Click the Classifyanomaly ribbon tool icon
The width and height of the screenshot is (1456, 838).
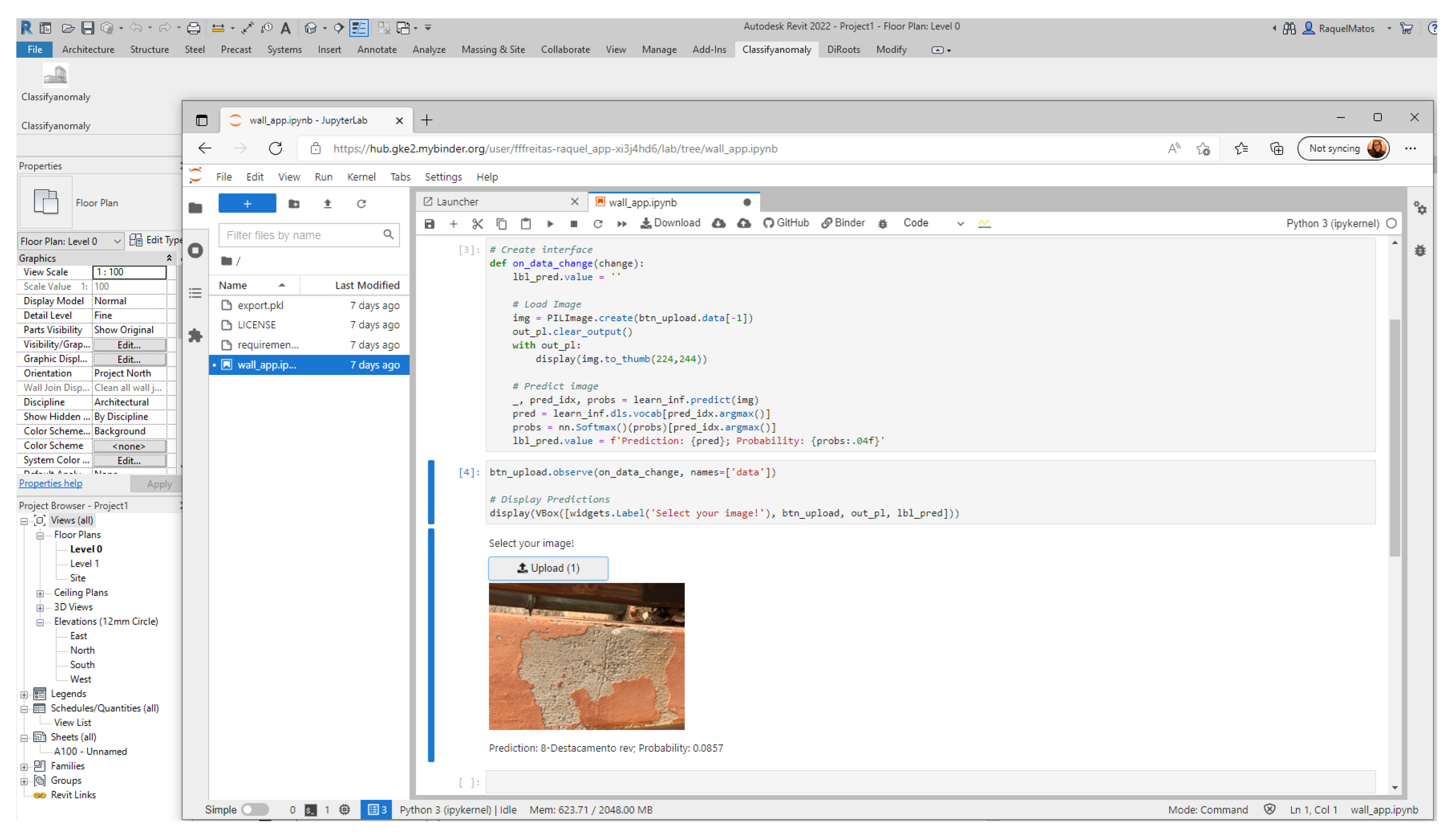(x=55, y=76)
